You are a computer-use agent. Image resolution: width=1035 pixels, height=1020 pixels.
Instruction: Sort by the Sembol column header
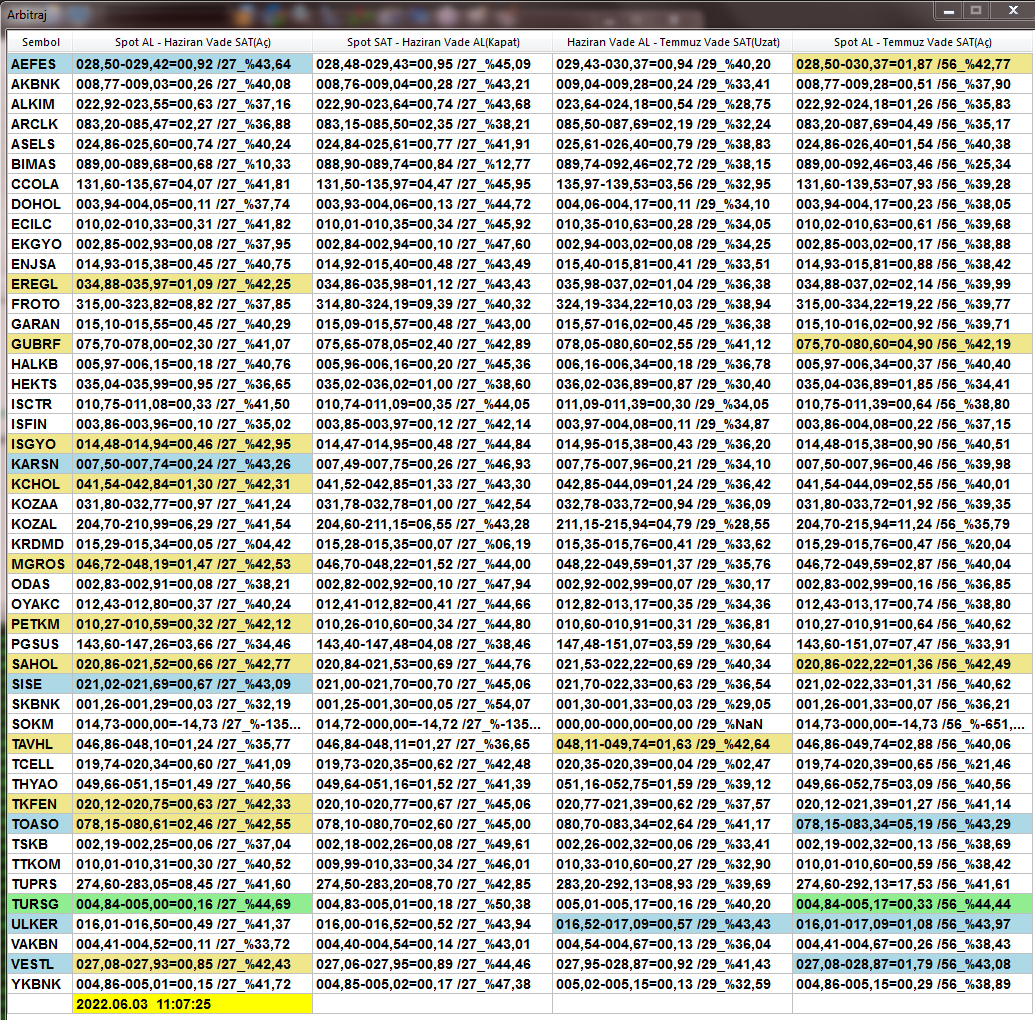(40, 42)
